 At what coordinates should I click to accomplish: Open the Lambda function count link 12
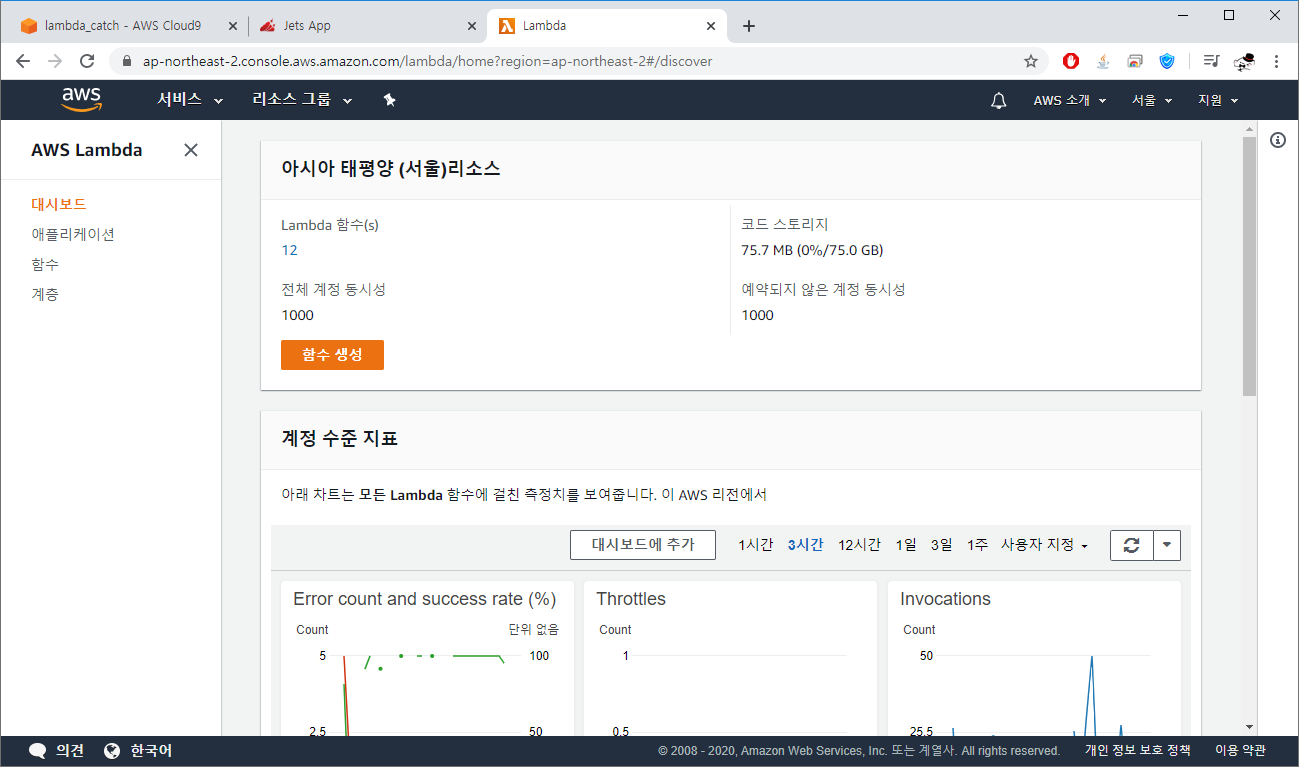click(289, 250)
